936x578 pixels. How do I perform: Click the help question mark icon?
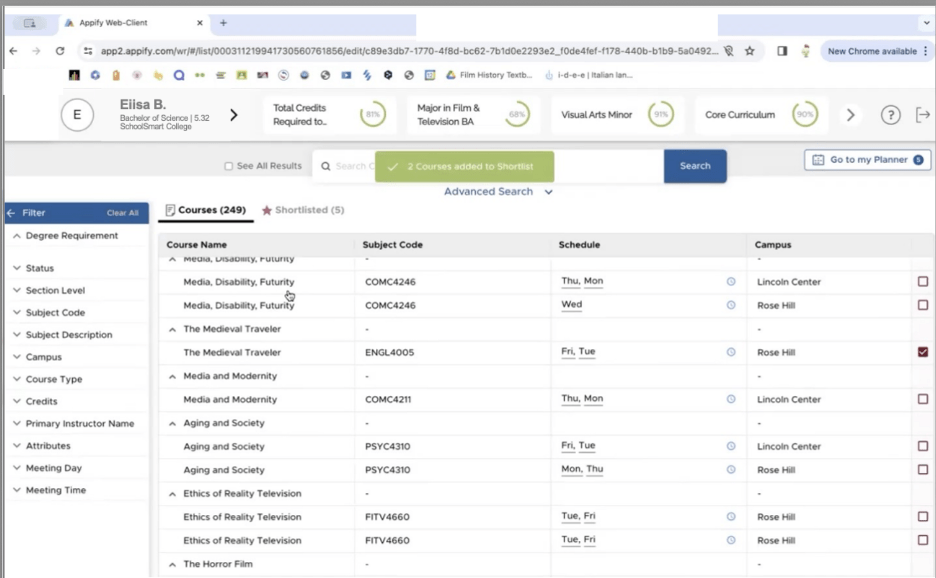[x=890, y=115]
